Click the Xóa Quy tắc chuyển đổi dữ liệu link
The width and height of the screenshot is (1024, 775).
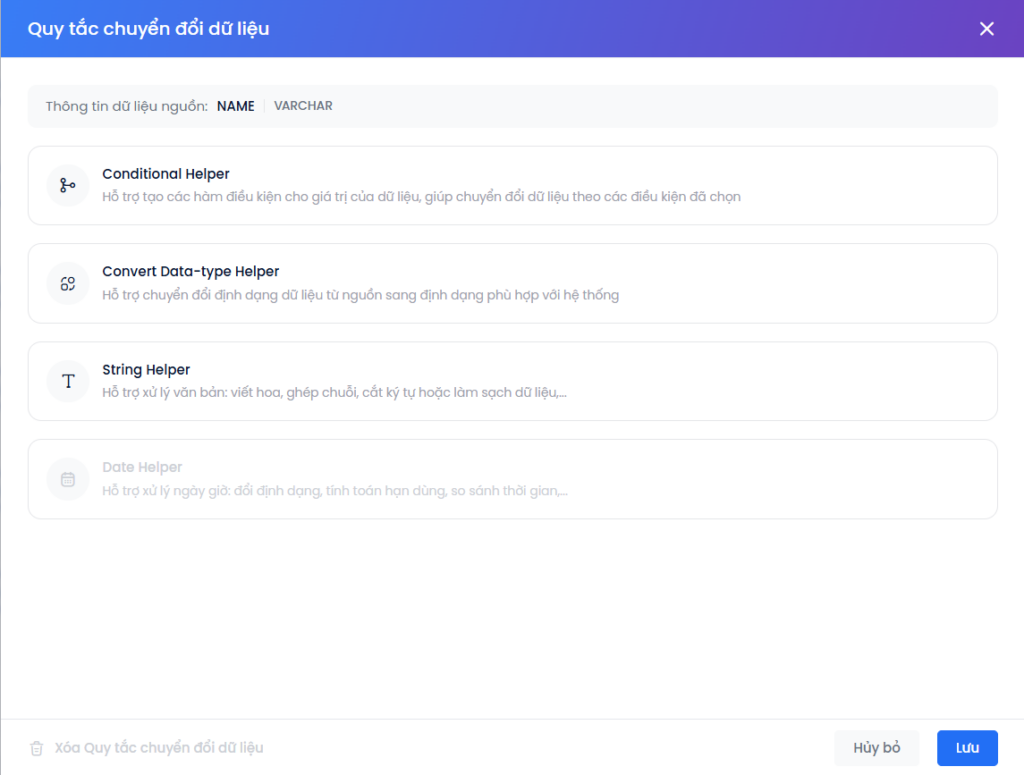pos(159,748)
